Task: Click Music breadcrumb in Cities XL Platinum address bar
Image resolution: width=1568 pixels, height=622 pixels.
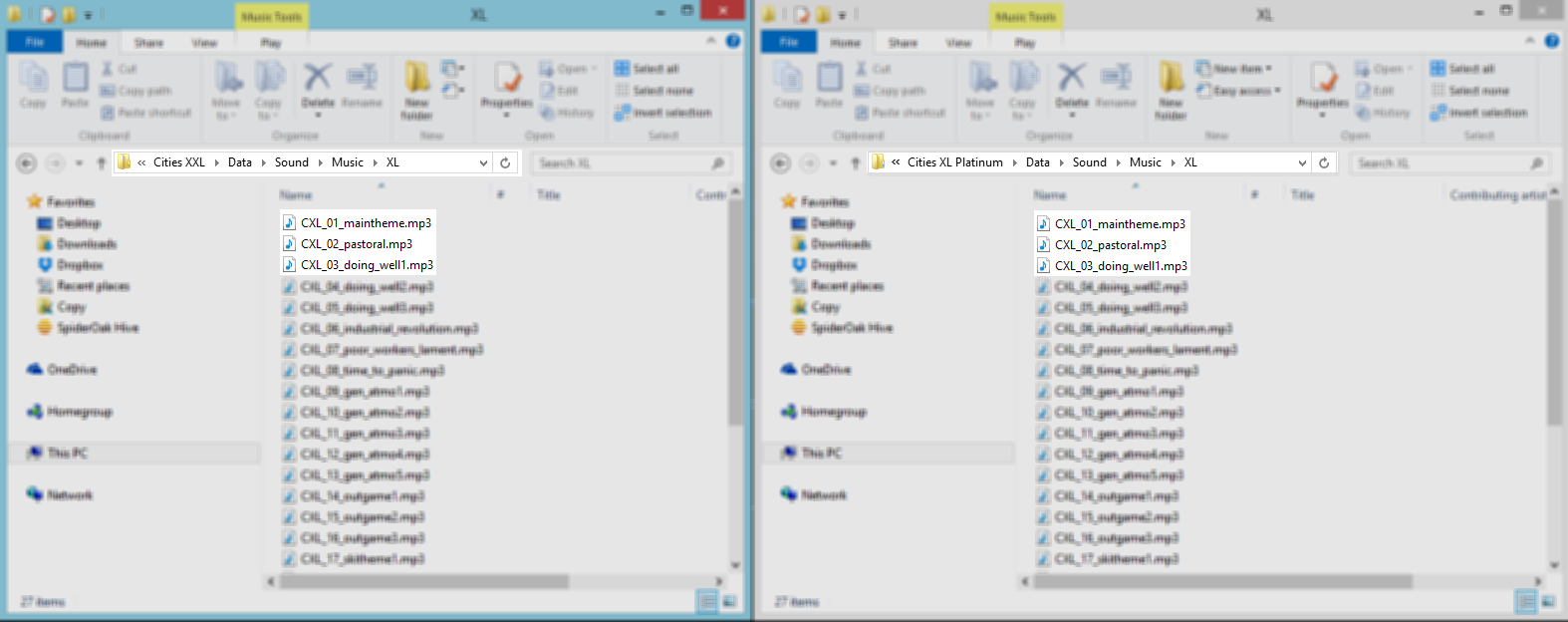Action: (x=1146, y=162)
